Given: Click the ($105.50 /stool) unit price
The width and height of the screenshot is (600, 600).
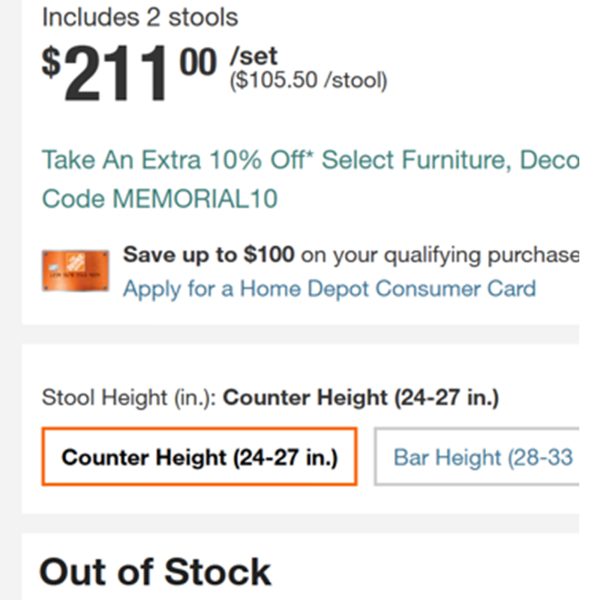Looking at the screenshot, I should click(x=308, y=80).
